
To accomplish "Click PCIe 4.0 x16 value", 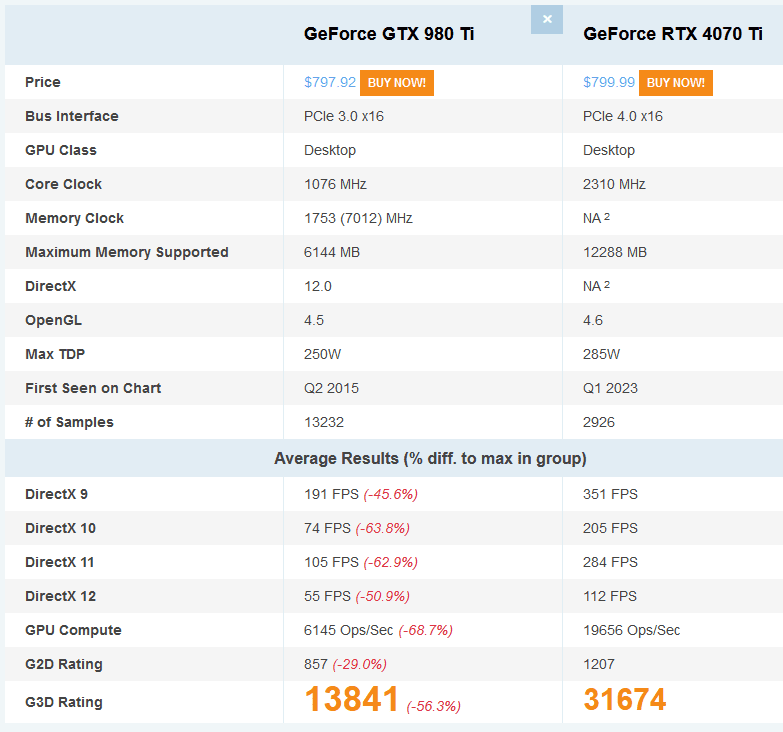I will coord(623,116).
